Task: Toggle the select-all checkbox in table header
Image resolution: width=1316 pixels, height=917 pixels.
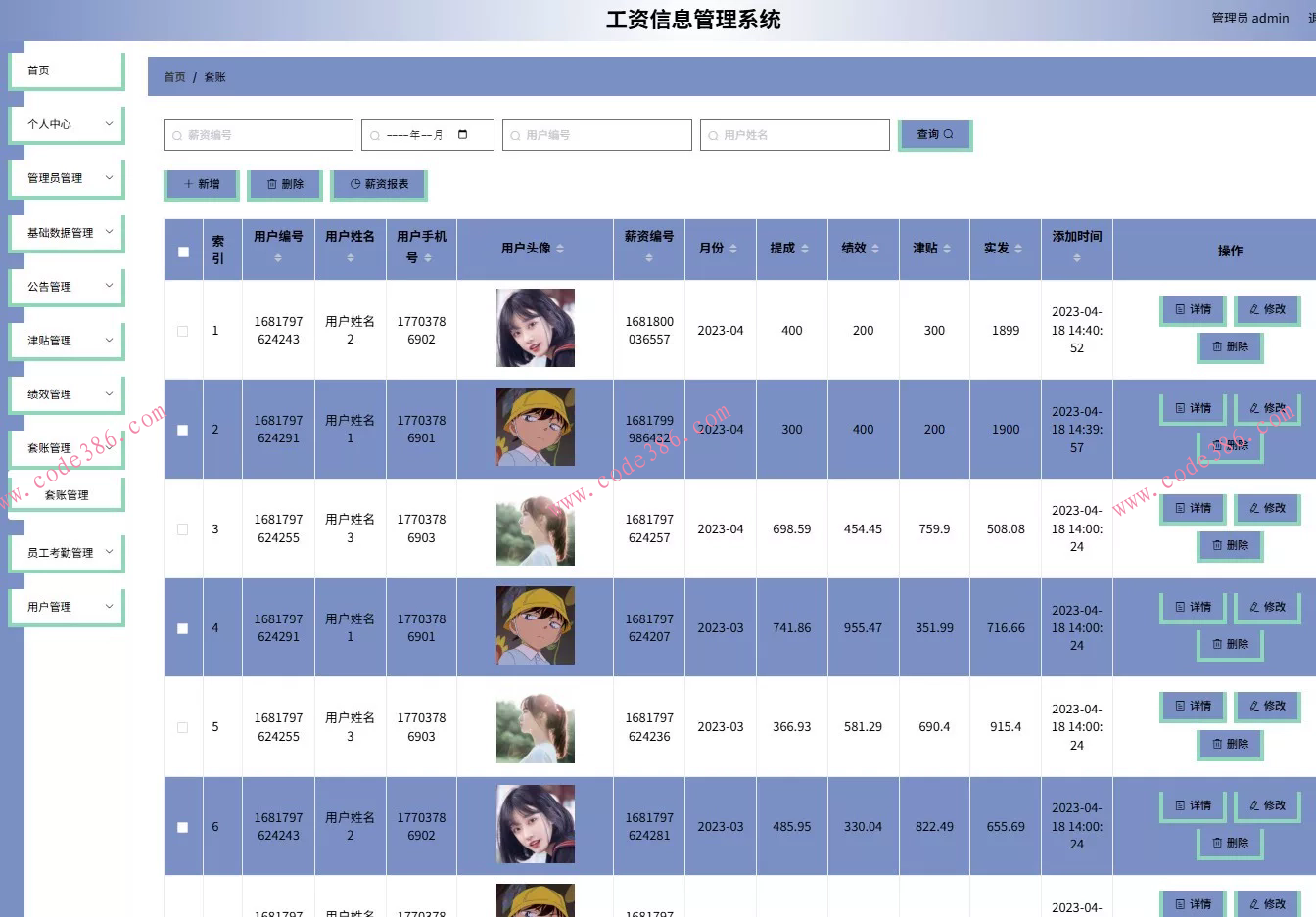Action: tap(182, 252)
